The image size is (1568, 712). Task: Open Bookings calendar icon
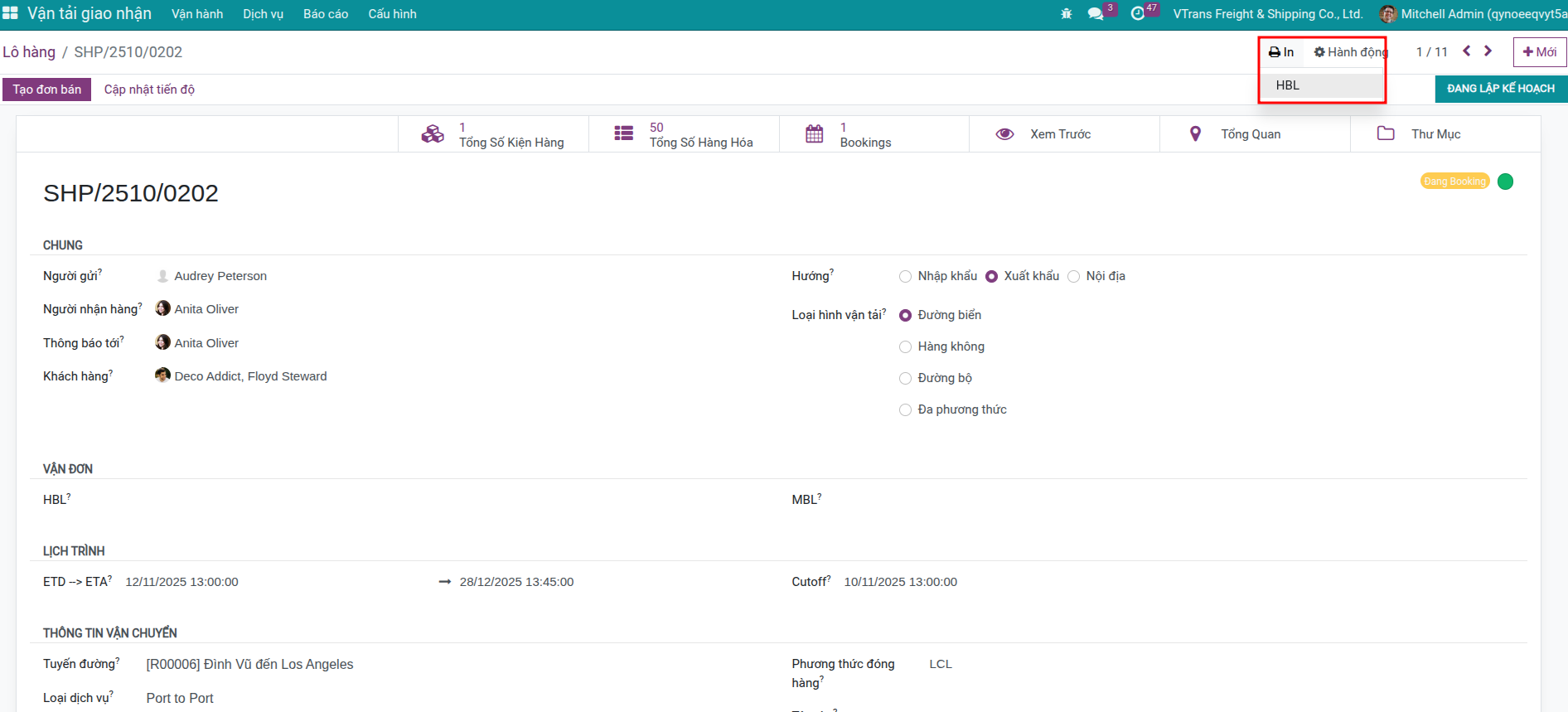[x=814, y=134]
